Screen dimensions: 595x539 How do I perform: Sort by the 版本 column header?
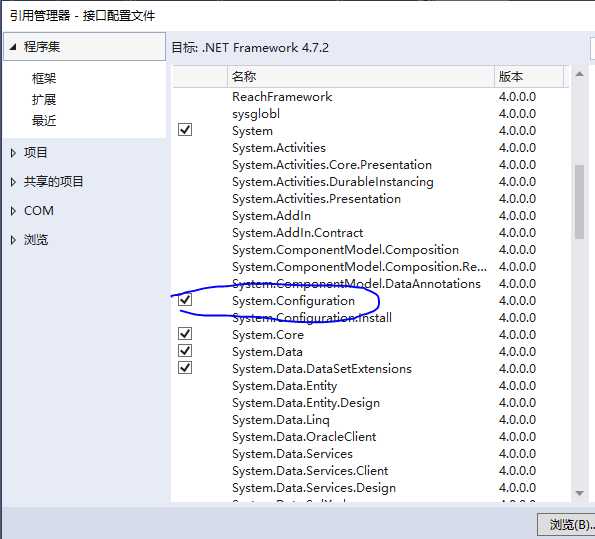[x=529, y=77]
